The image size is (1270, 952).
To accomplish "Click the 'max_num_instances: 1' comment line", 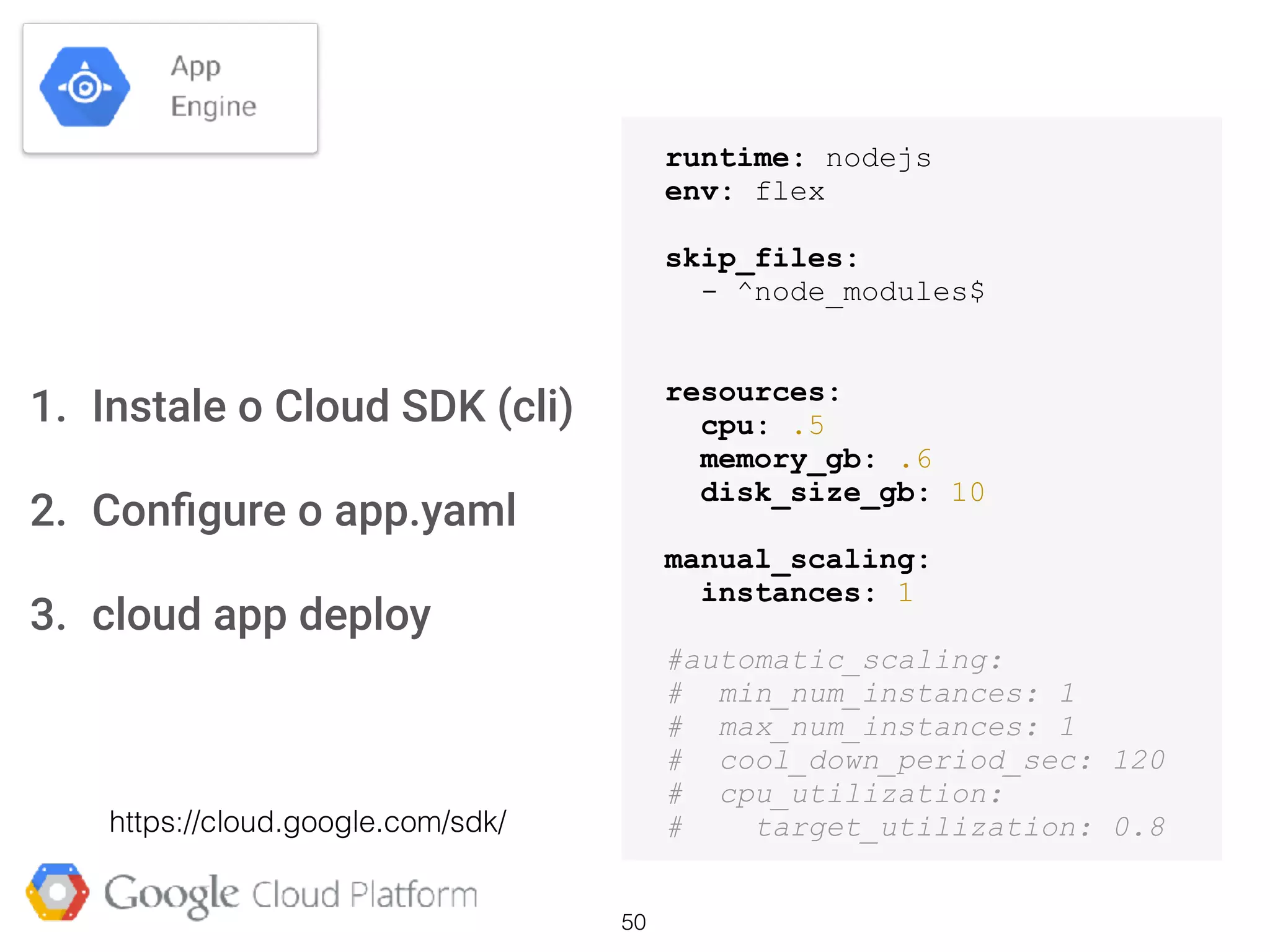I will pyautogui.click(x=871, y=728).
